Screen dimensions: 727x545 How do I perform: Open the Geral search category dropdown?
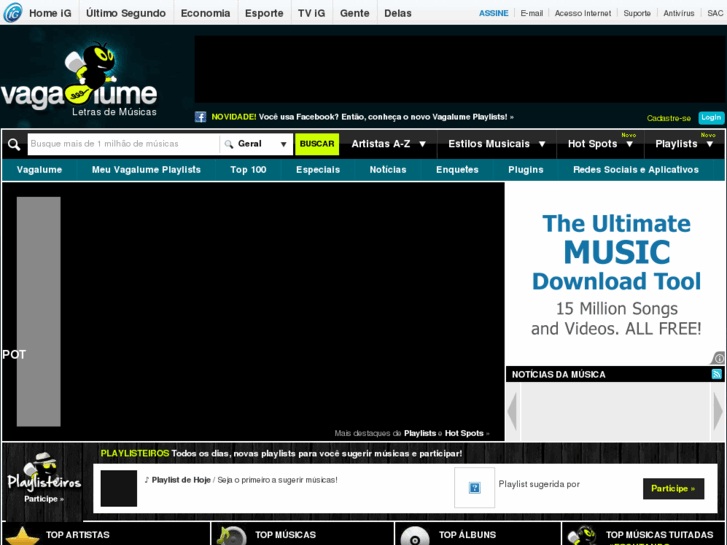256,144
